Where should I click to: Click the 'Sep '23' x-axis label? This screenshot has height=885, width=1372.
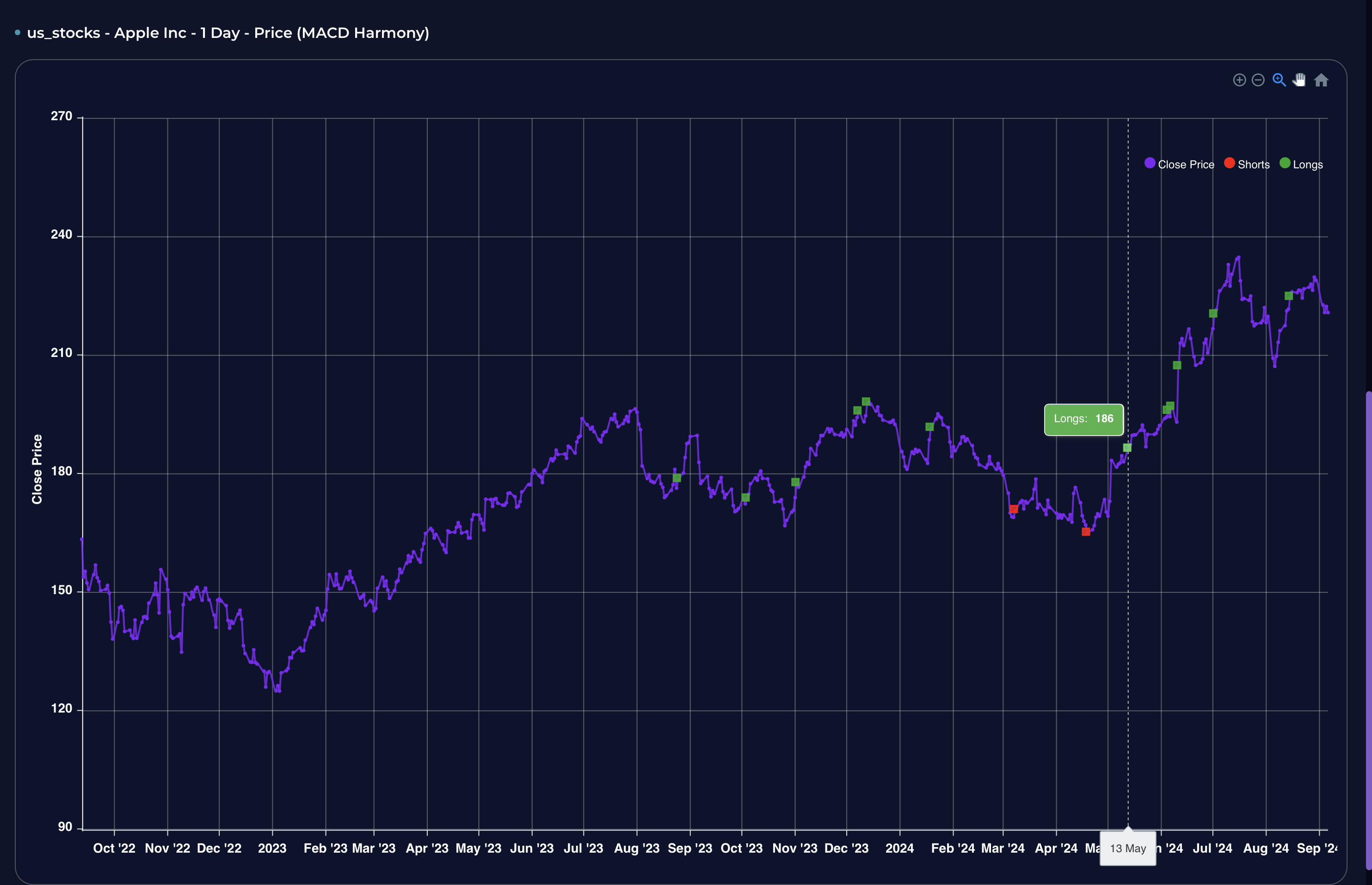[x=690, y=848]
